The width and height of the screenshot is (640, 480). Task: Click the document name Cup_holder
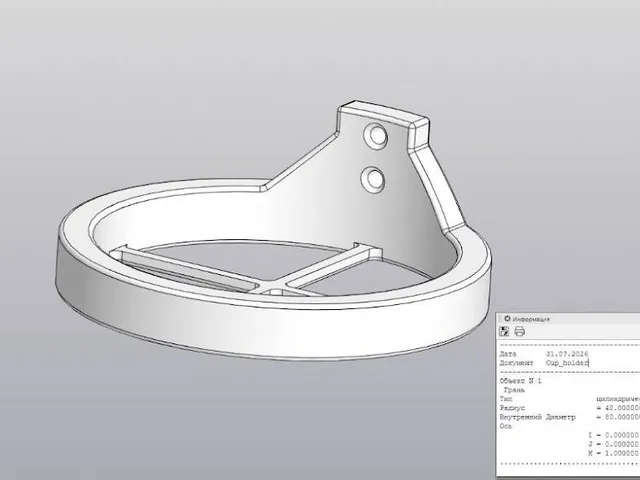coord(567,362)
